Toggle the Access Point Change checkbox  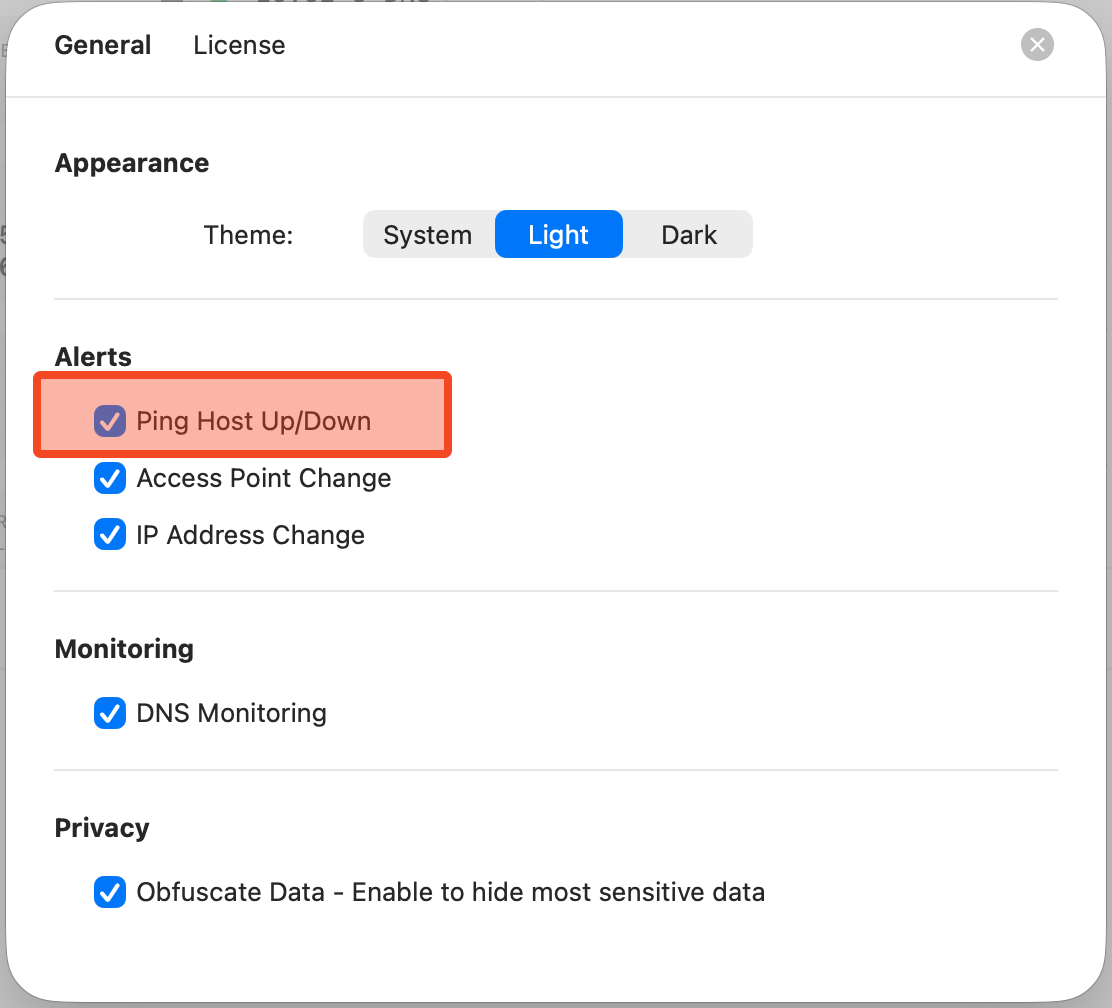click(x=109, y=479)
